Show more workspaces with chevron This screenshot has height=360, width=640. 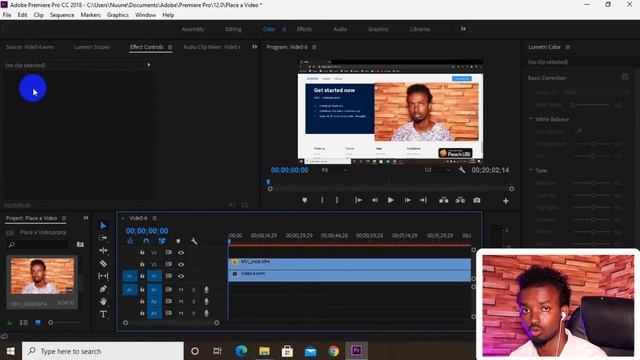tap(463, 29)
